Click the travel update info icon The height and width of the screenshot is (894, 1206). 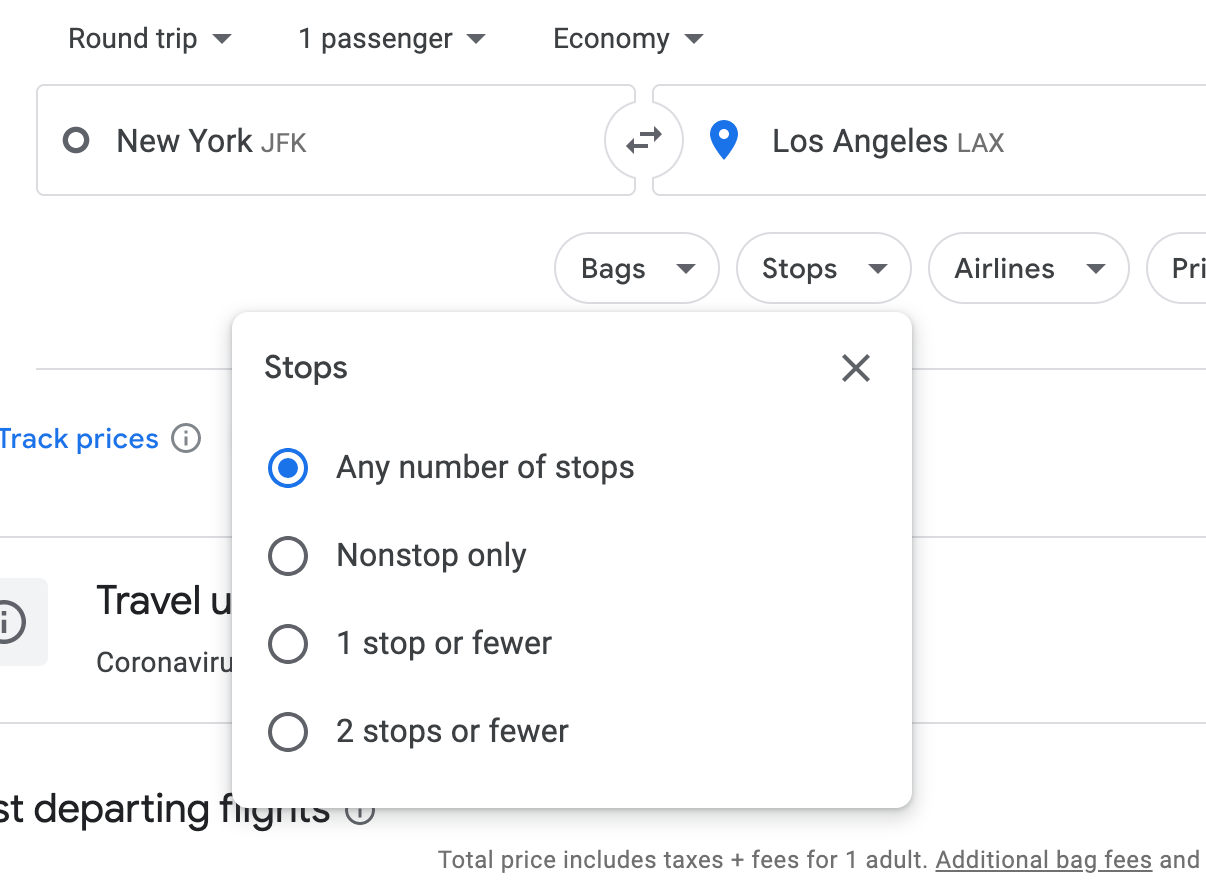coord(10,622)
